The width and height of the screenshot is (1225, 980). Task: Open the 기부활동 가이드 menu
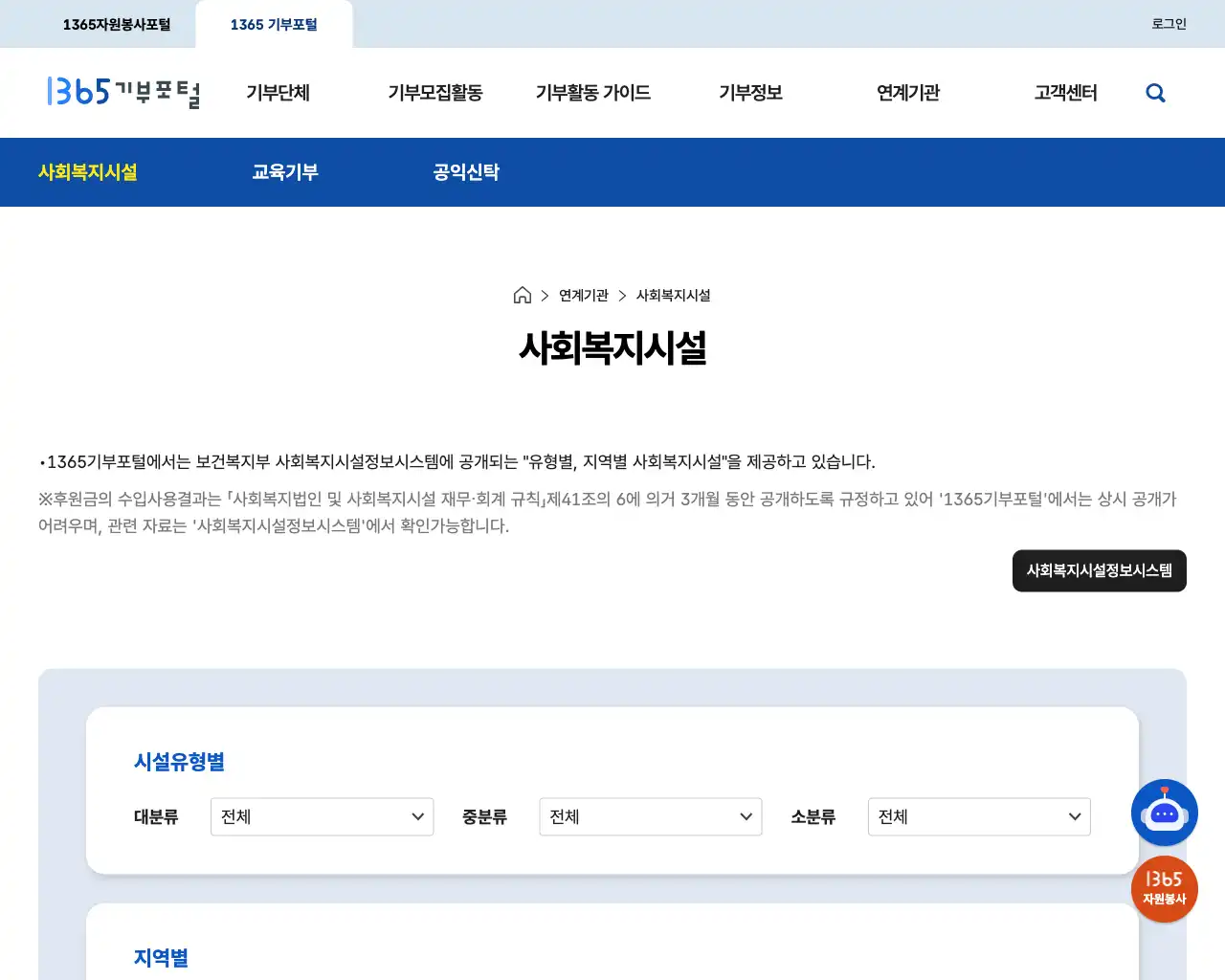click(x=593, y=93)
